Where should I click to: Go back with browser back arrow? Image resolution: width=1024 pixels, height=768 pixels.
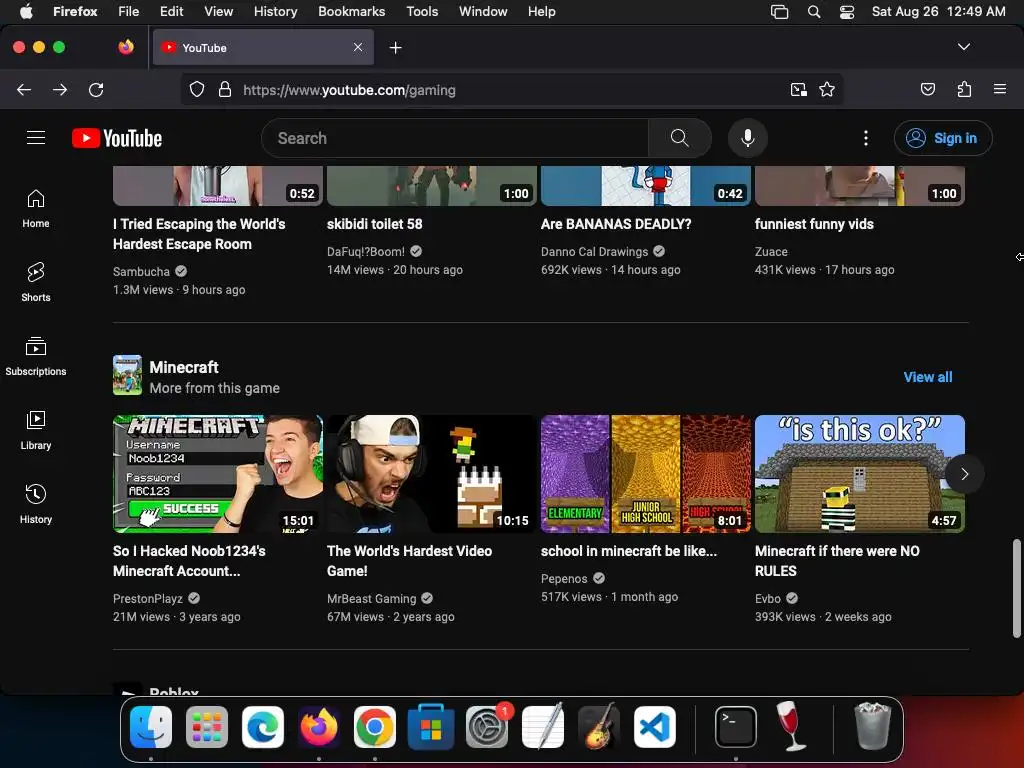[x=24, y=89]
